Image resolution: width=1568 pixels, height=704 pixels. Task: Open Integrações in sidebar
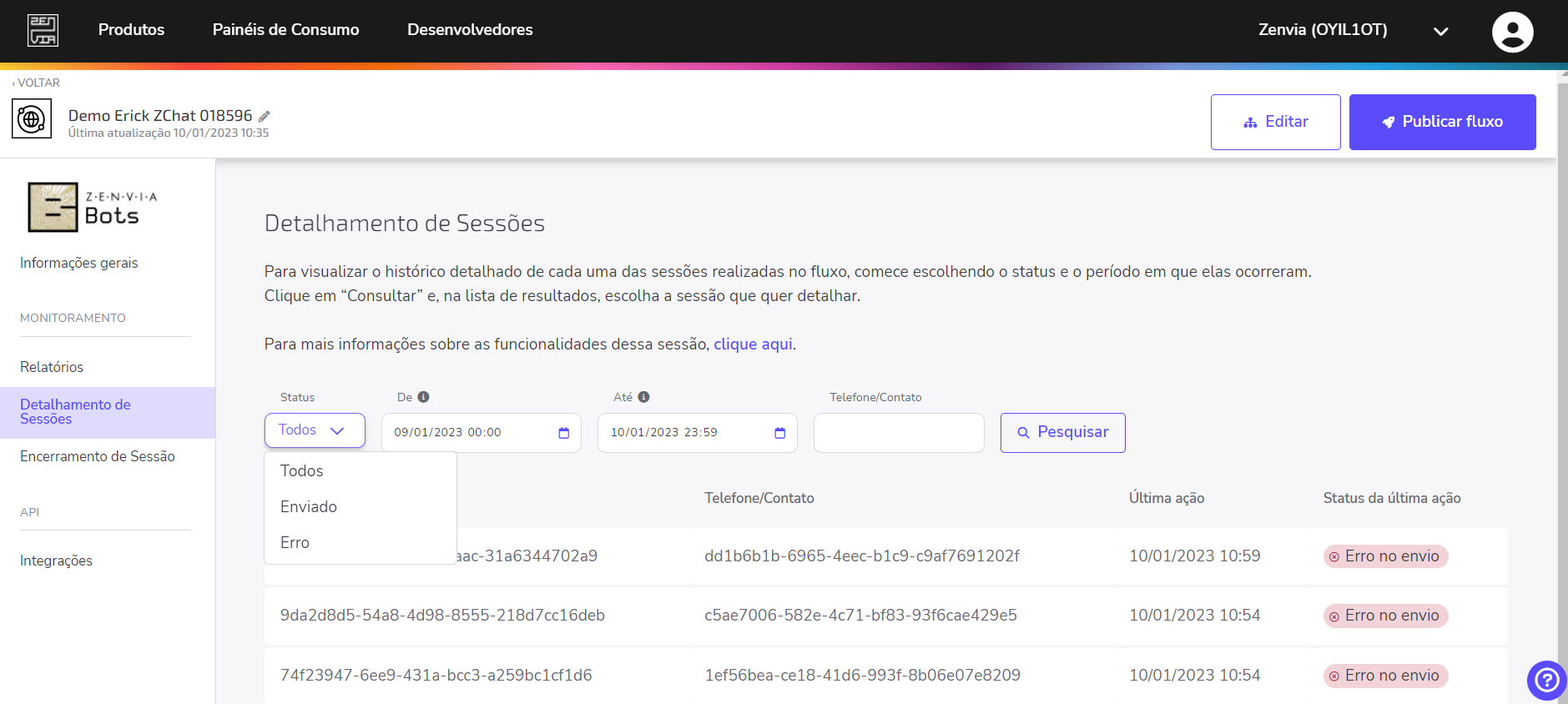(56, 561)
